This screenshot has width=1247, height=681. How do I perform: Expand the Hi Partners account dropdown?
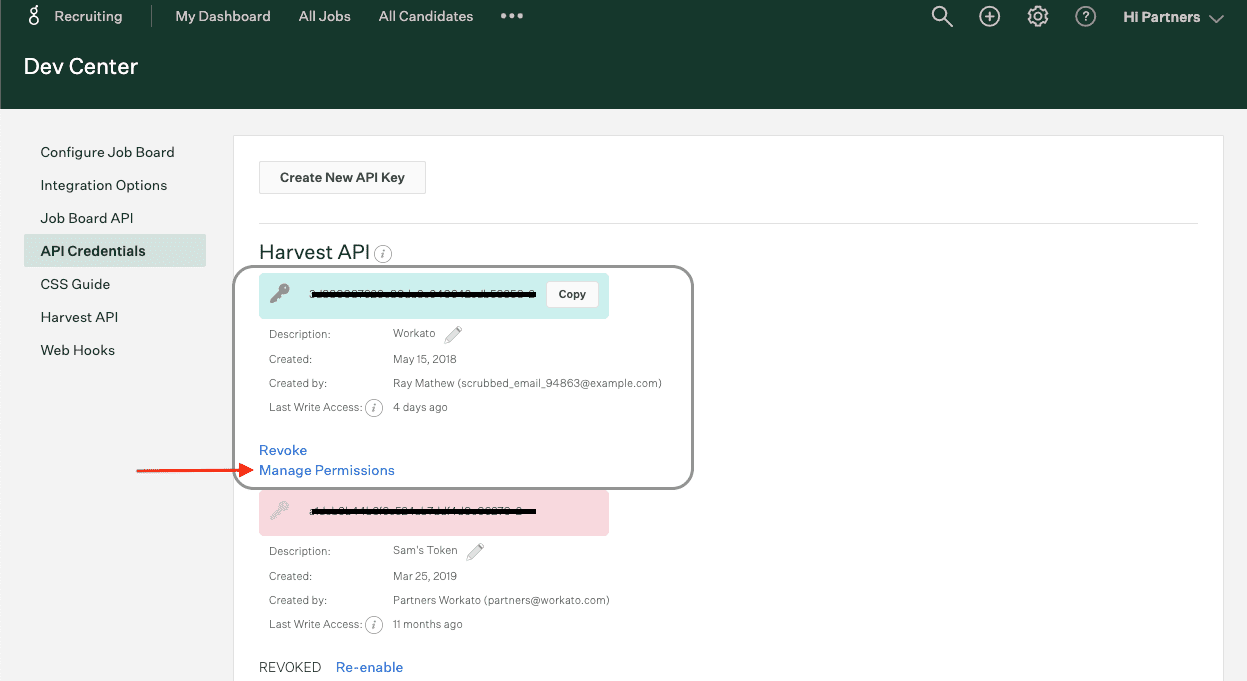tap(1172, 16)
